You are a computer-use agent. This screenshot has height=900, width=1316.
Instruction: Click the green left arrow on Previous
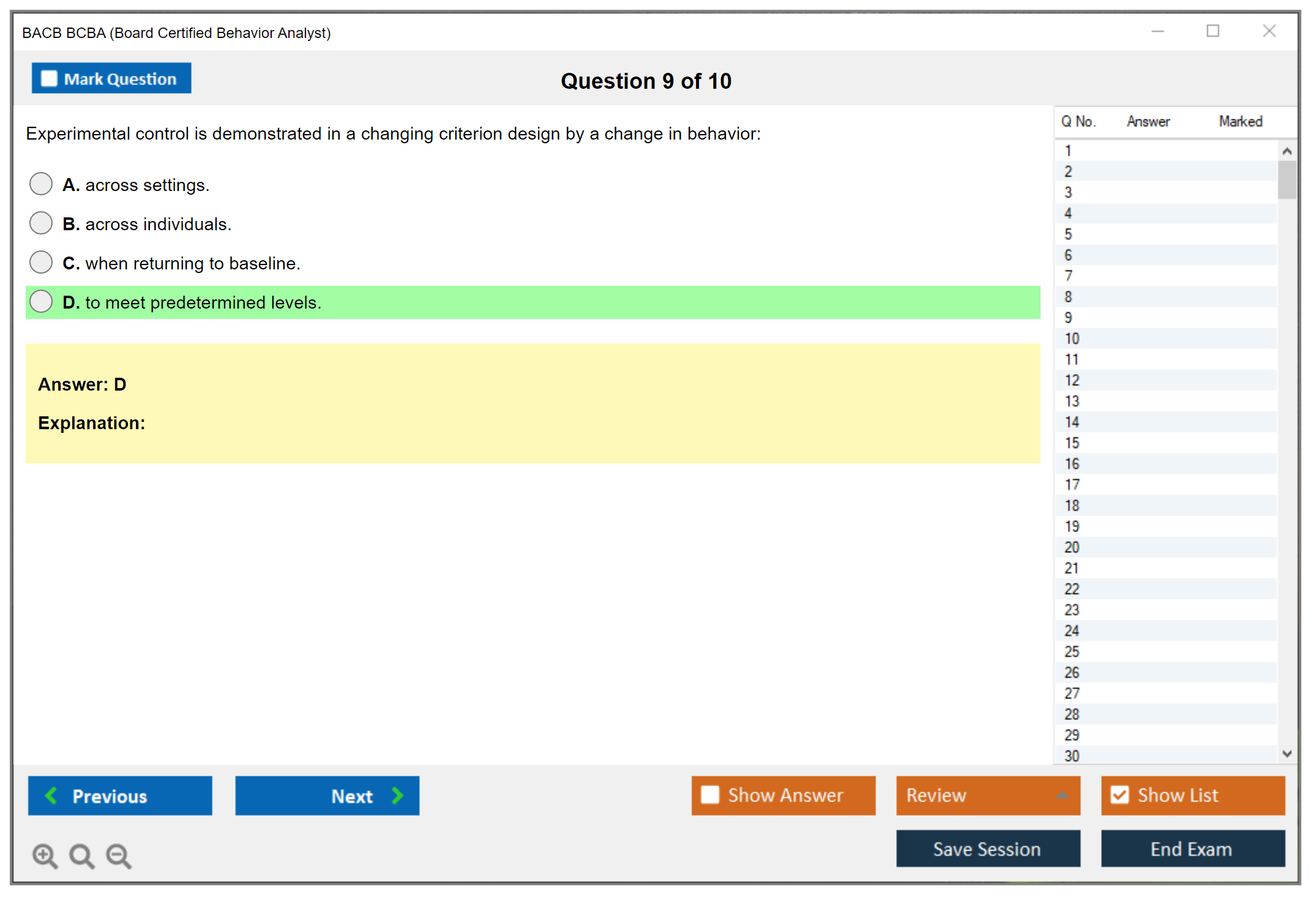[51, 795]
